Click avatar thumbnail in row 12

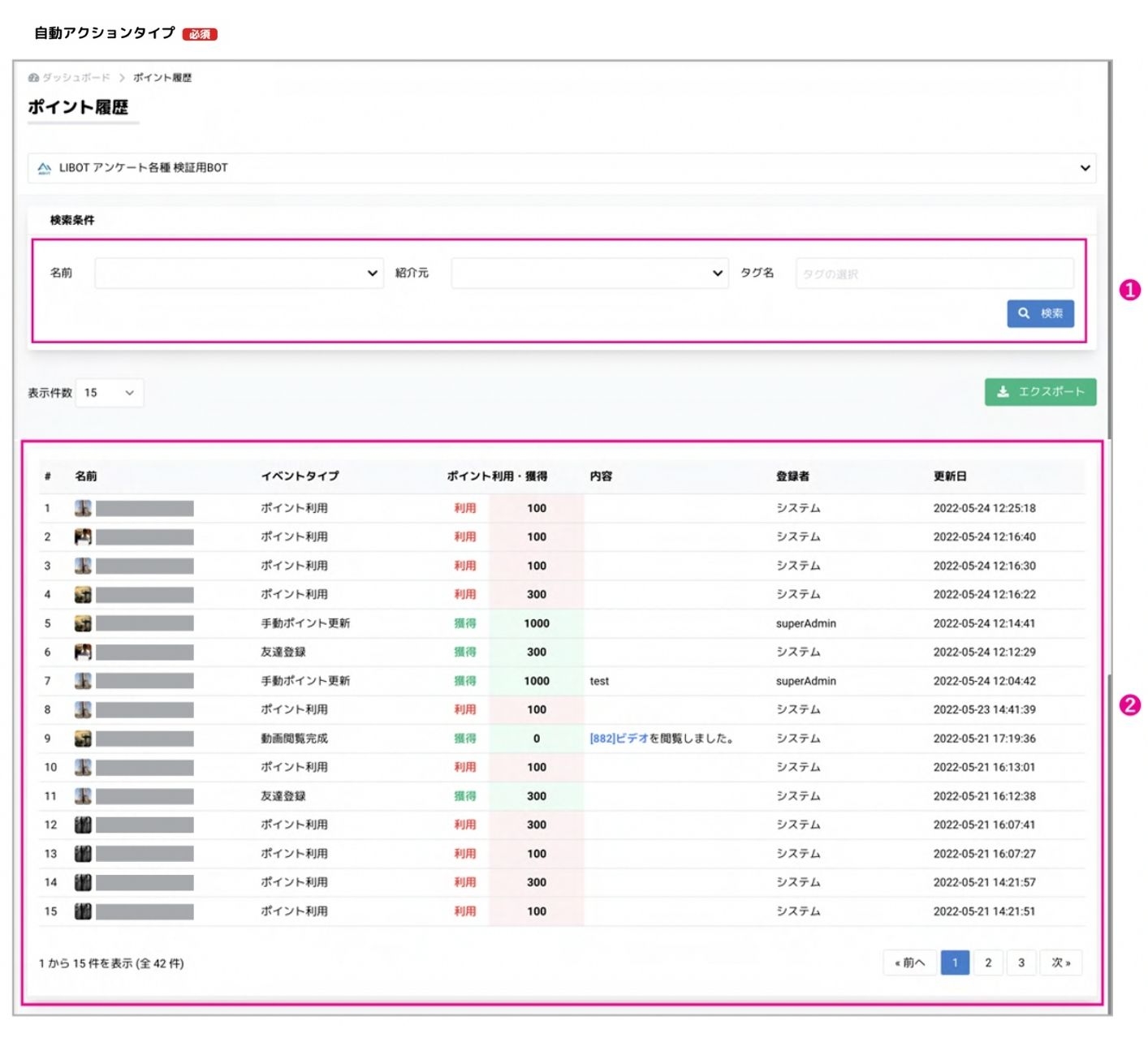(83, 825)
